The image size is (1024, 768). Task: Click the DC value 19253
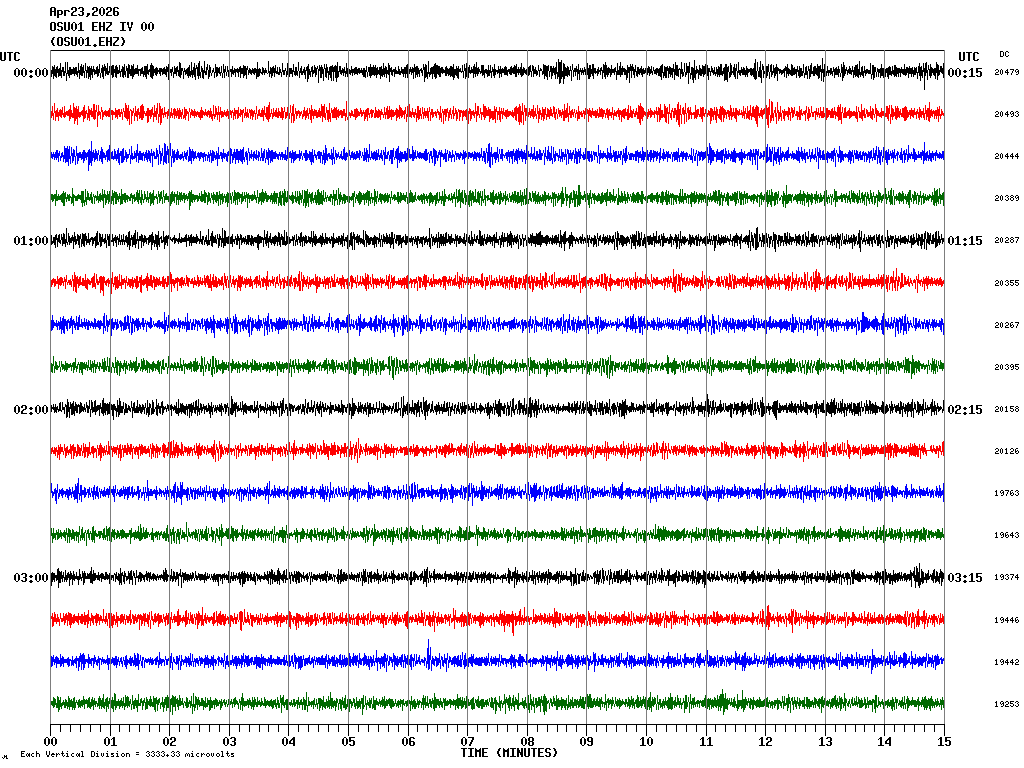(x=1006, y=704)
